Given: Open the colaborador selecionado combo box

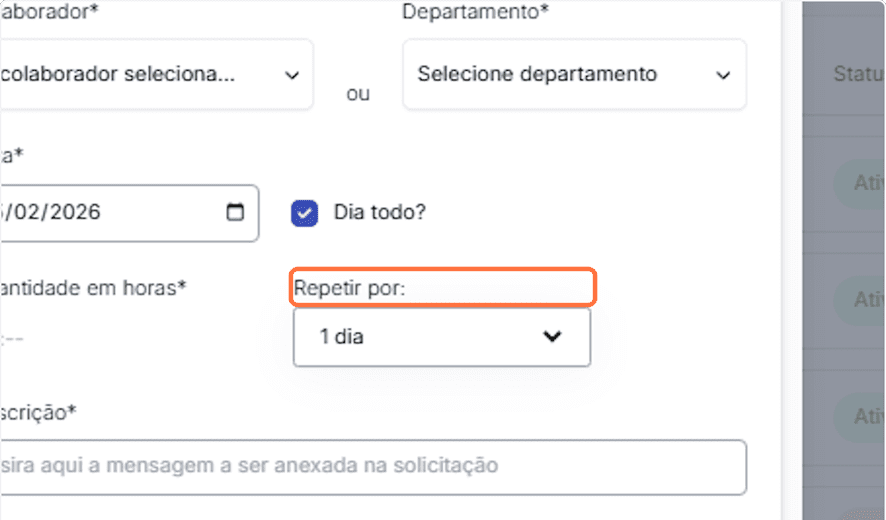Looking at the screenshot, I should coord(150,75).
